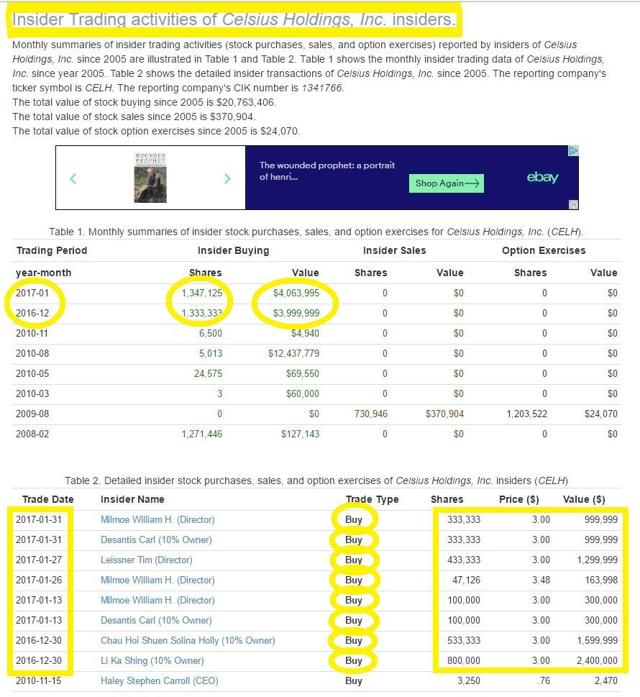Click the ad's previous arrow chevron
Viewport: 640px width, 697px height.
(73, 179)
